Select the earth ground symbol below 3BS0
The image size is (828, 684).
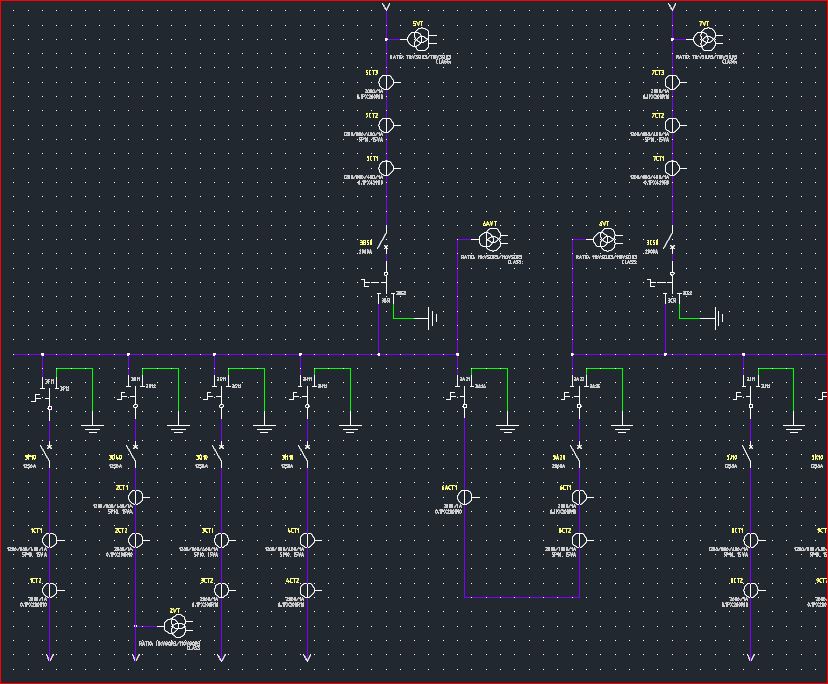[432, 319]
